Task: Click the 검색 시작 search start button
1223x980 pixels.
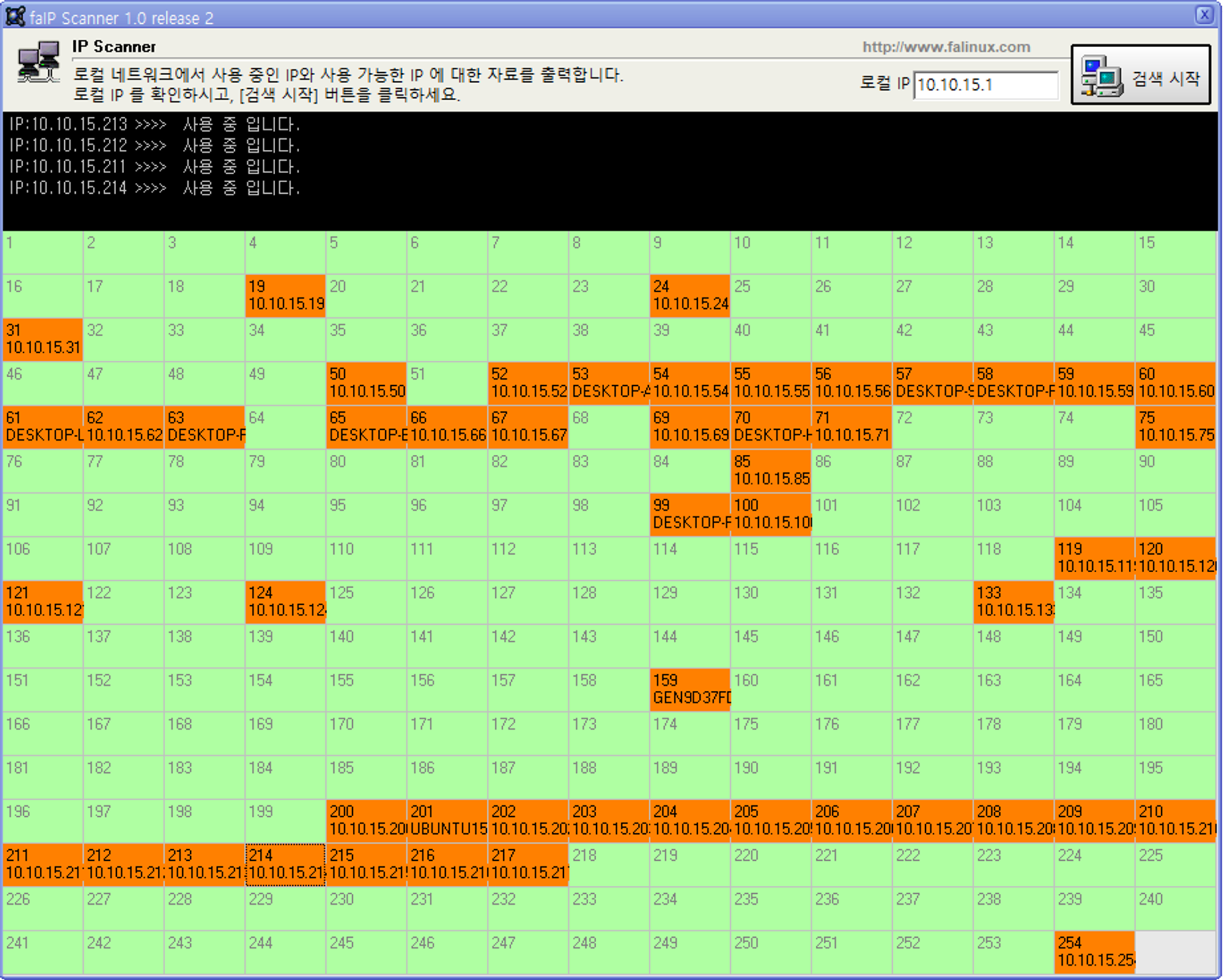Action: (x=1140, y=75)
